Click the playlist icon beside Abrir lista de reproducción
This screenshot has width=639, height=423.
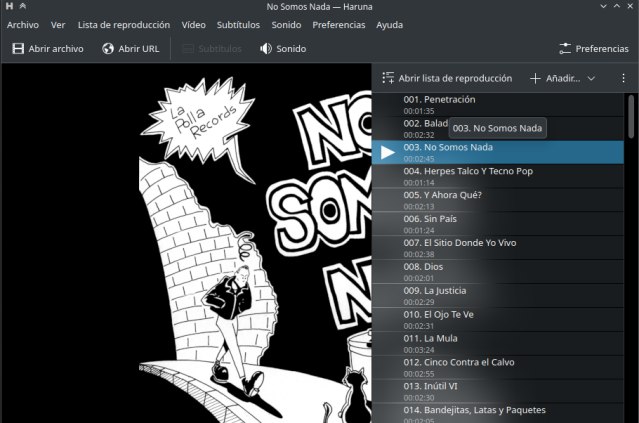pos(388,78)
